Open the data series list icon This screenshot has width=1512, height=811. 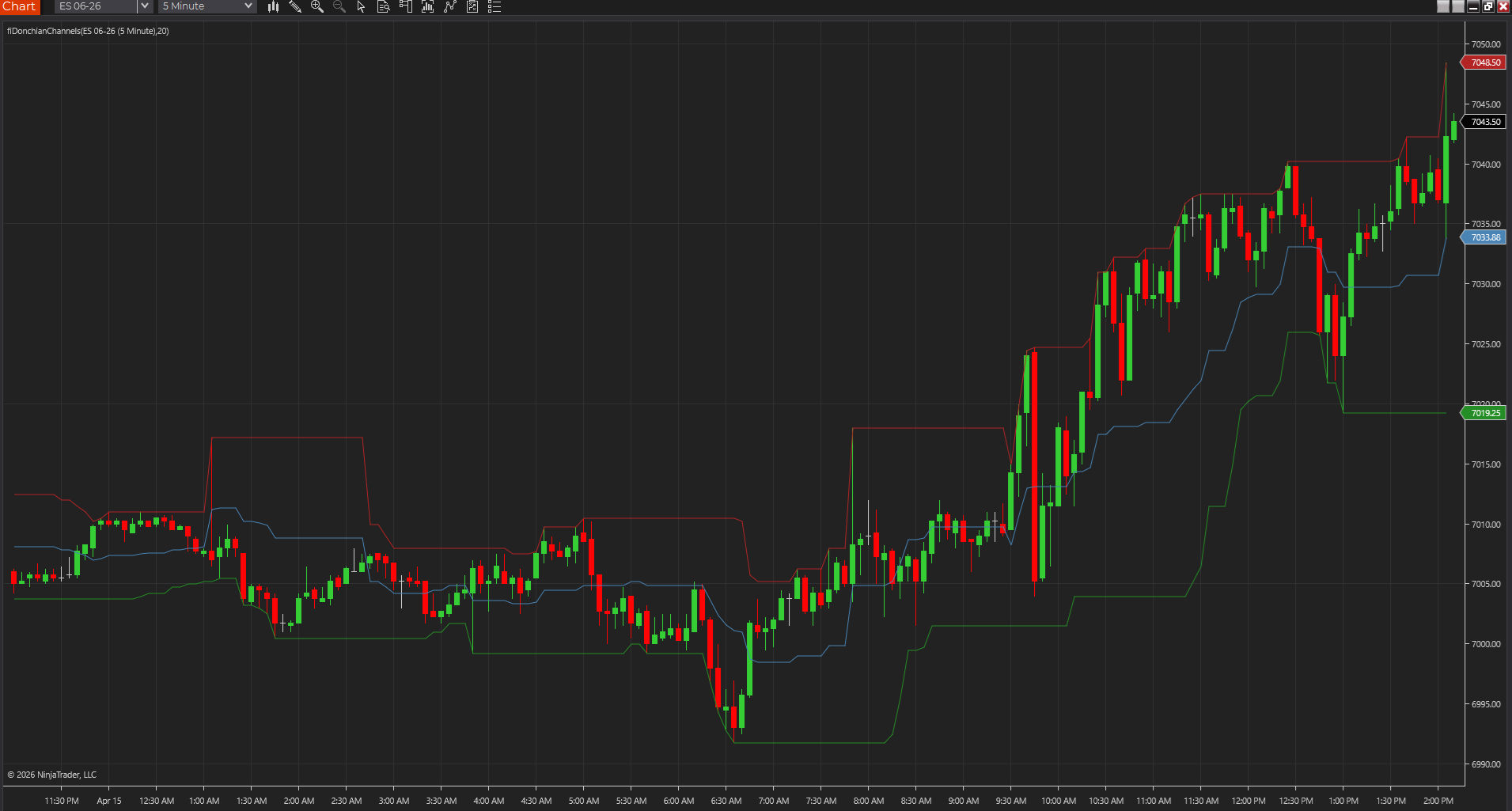(x=495, y=6)
